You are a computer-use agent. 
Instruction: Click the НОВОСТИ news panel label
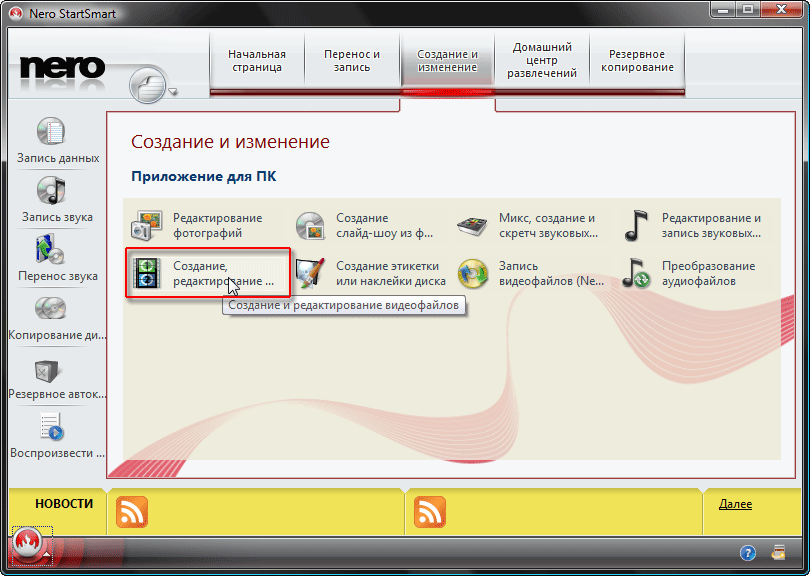[x=64, y=504]
